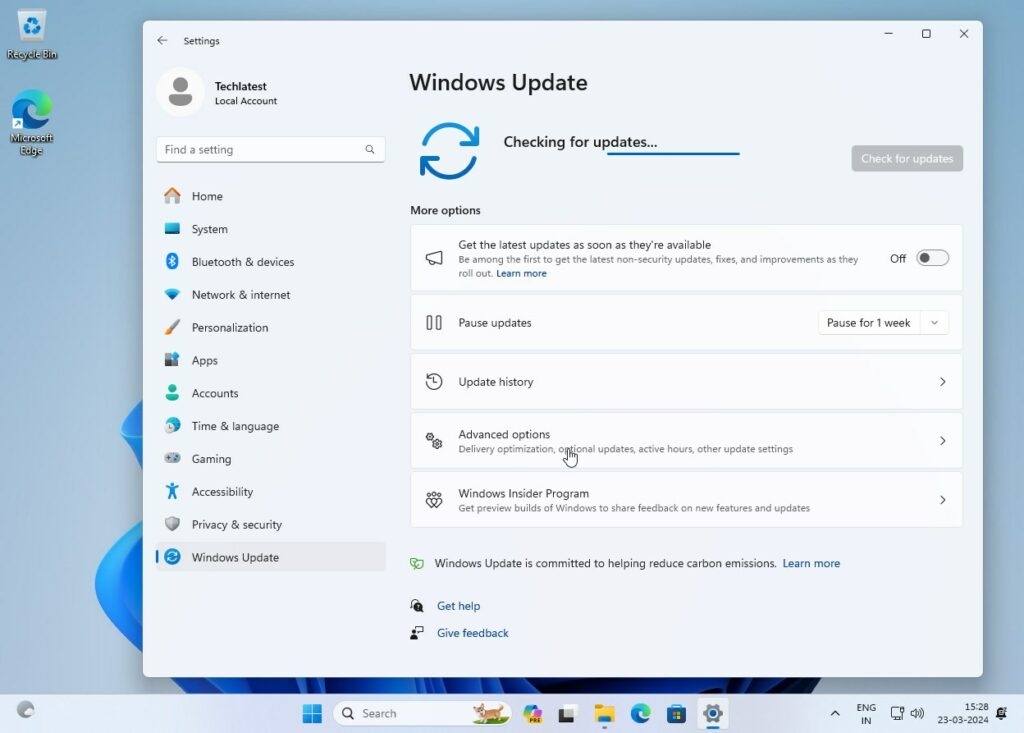Click the Privacy & security shield icon
Screen dimensions: 1024x733
[172, 525]
